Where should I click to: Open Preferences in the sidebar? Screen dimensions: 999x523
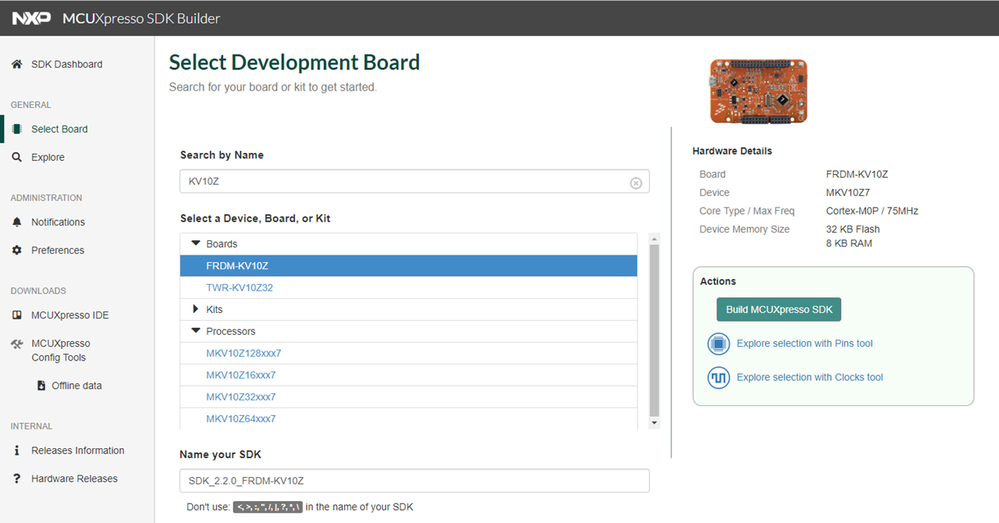[57, 250]
